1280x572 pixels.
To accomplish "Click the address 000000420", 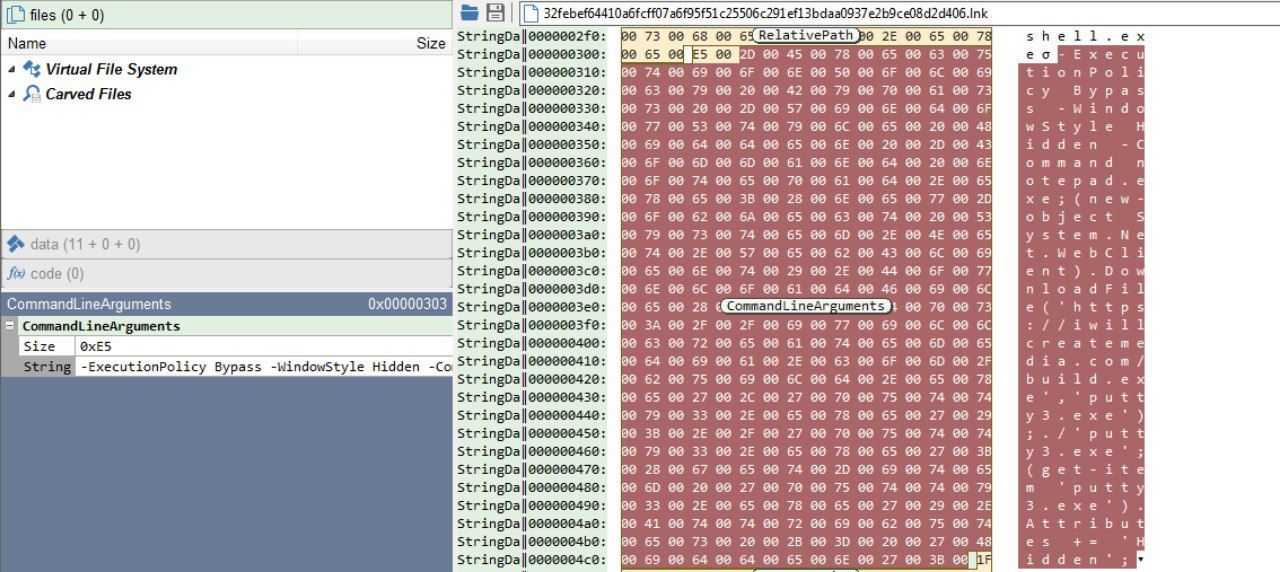I will pos(567,378).
